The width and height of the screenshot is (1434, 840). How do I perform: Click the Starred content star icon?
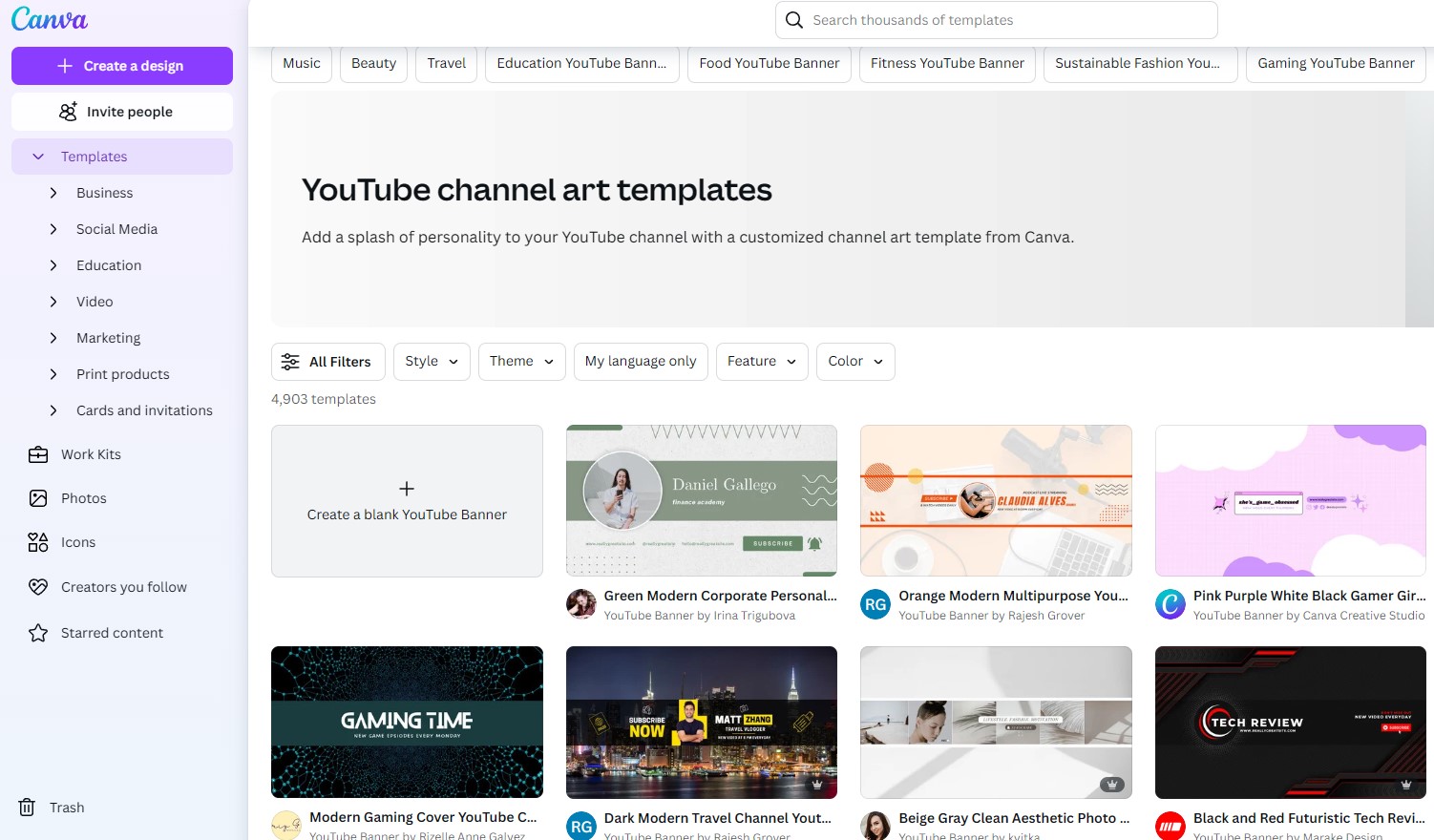coord(38,633)
